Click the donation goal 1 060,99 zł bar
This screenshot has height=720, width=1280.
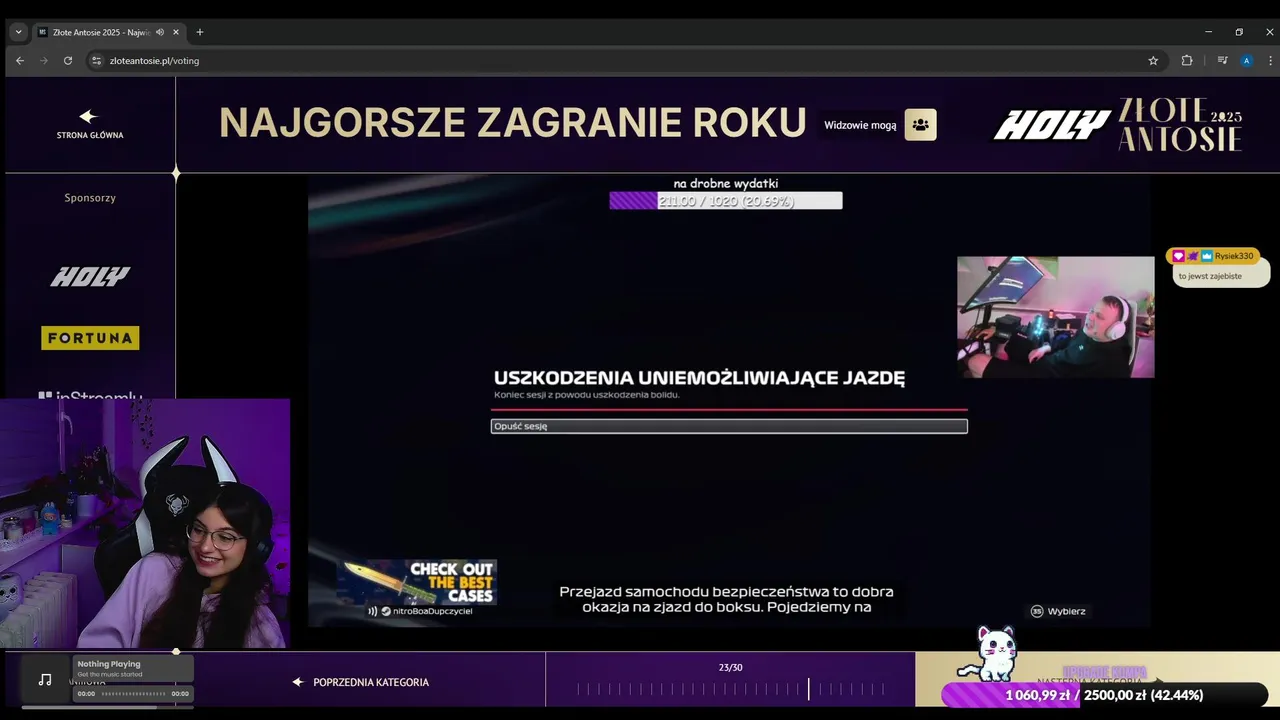pos(1104,695)
